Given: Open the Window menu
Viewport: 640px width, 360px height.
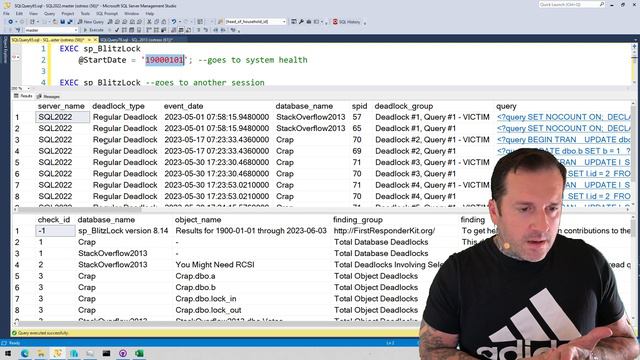Looking at the screenshot, I should [131, 13].
